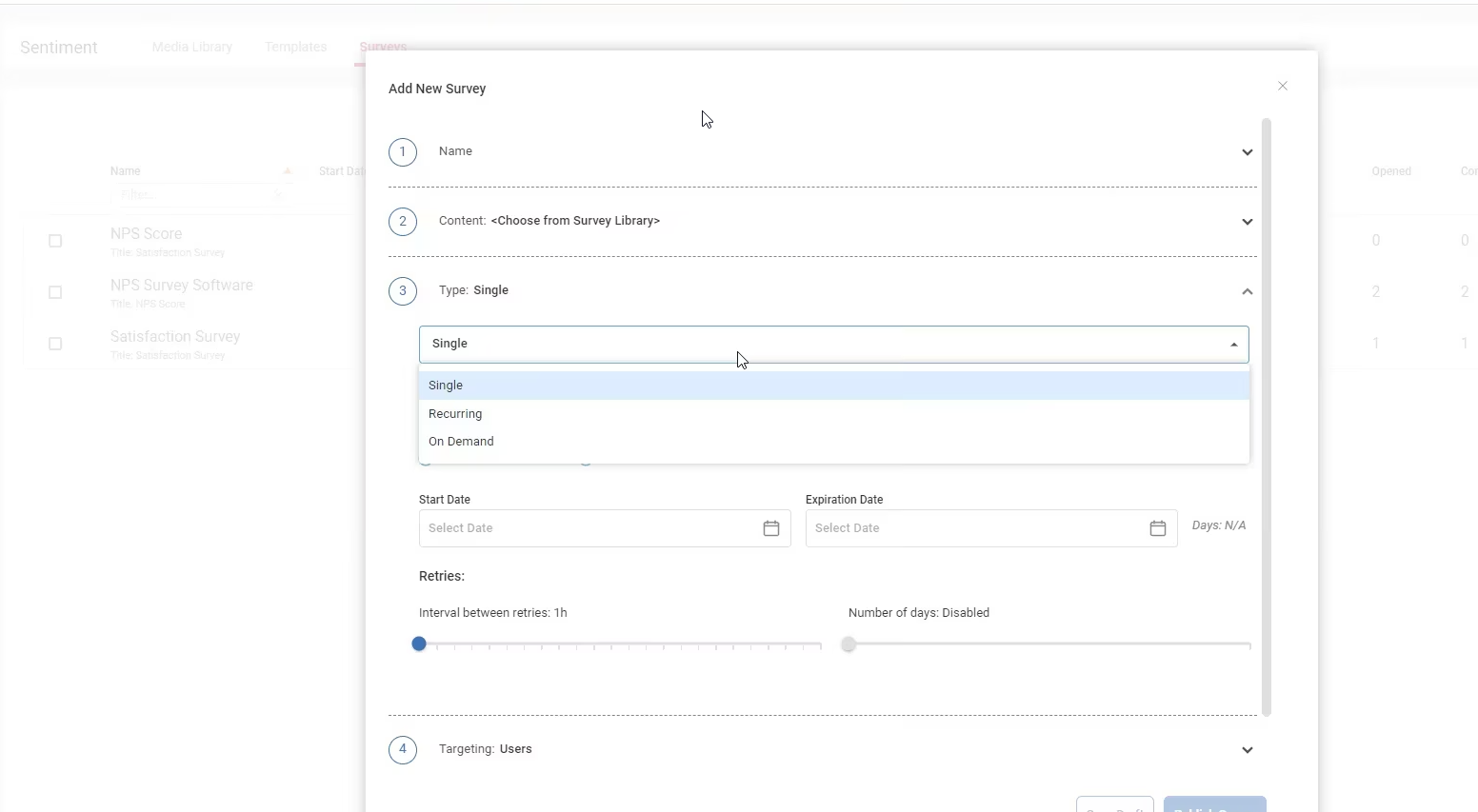
Task: Tick the NPS Score row checkbox
Action: 55,241
